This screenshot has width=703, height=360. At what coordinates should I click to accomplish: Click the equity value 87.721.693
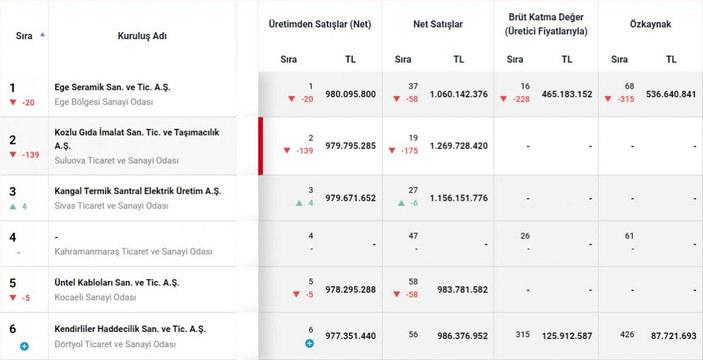(674, 336)
